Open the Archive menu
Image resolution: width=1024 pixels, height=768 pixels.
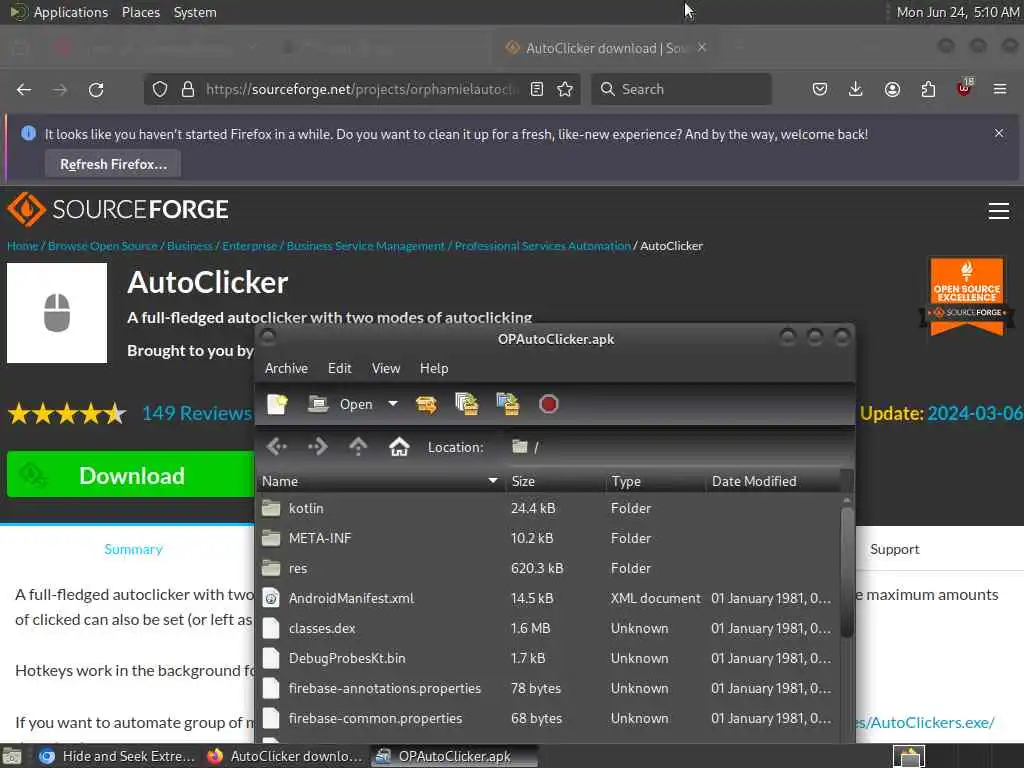(286, 368)
